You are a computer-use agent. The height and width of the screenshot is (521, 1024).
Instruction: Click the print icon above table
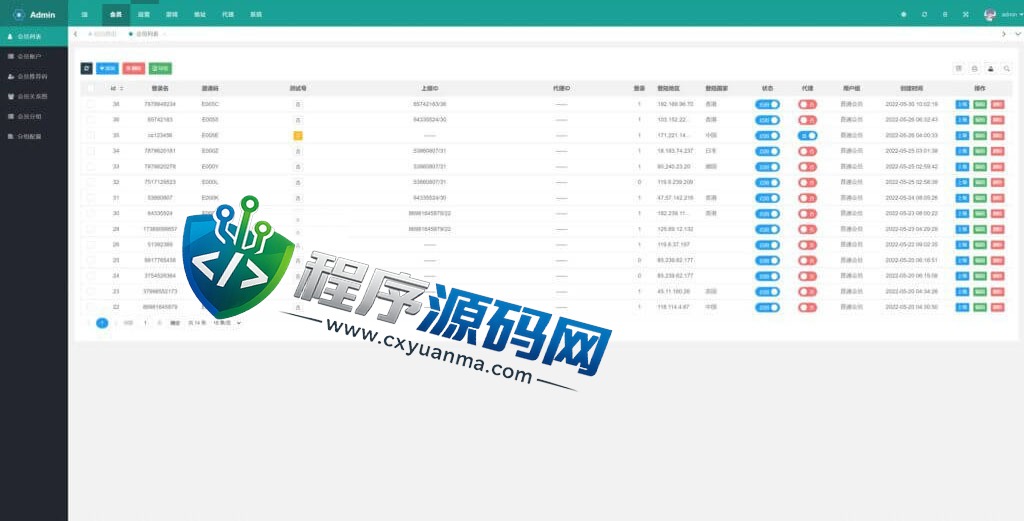[x=974, y=68]
